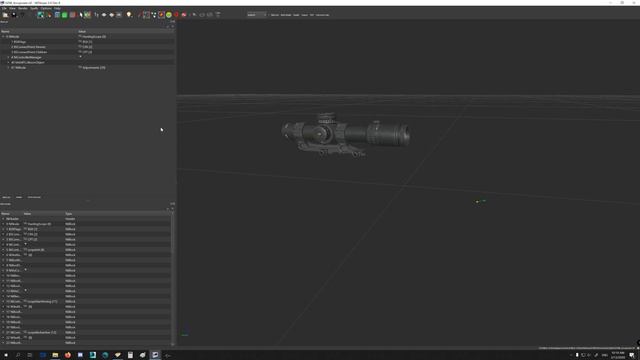Click the Save As disk icon
Image resolution: width=640 pixels, height=360 pixels.
[x=14, y=15]
